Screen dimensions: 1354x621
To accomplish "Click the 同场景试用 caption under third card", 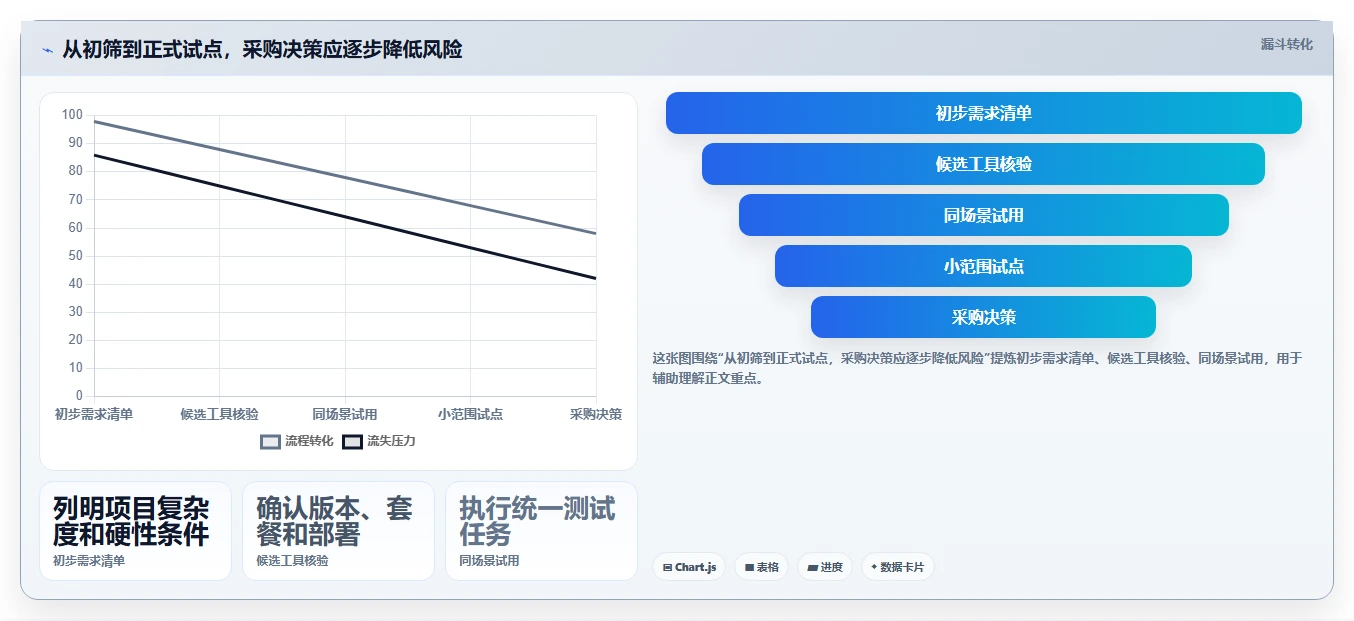I will [x=489, y=561].
